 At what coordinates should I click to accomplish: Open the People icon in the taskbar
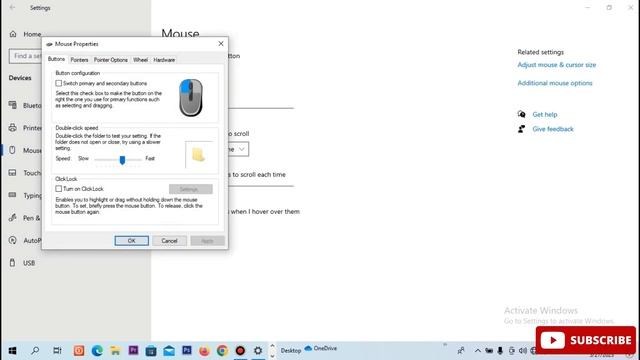tap(461, 351)
